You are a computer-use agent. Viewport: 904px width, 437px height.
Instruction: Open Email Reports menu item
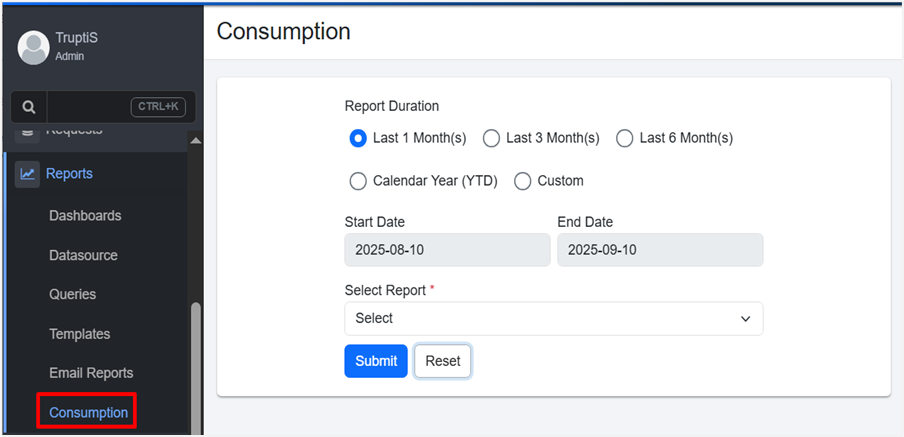click(x=91, y=373)
